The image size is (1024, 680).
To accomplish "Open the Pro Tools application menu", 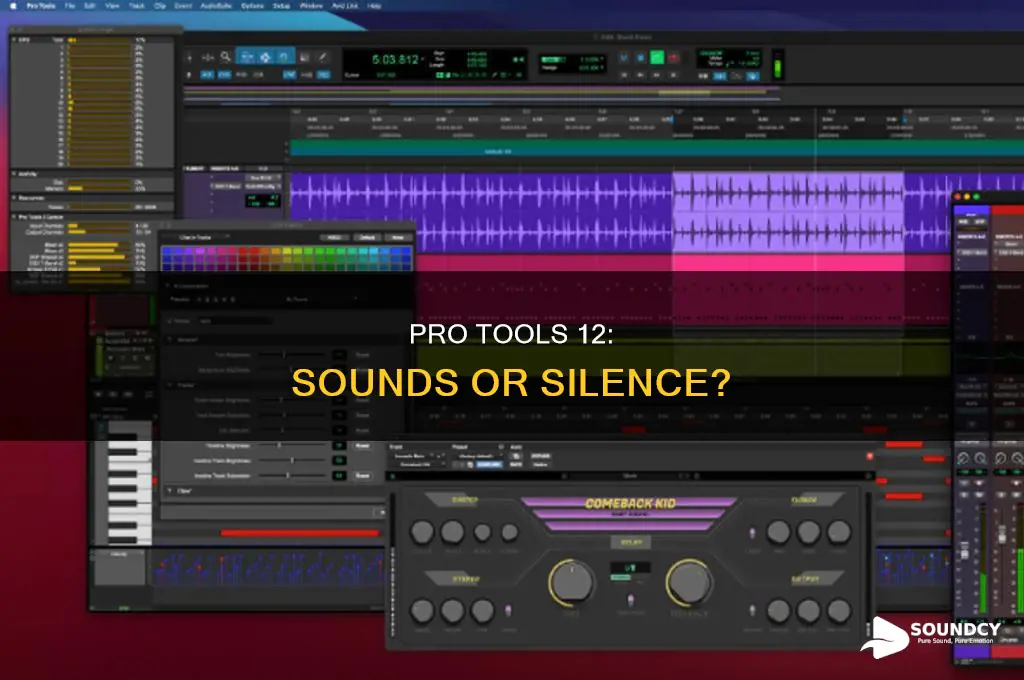I will tap(40, 6).
